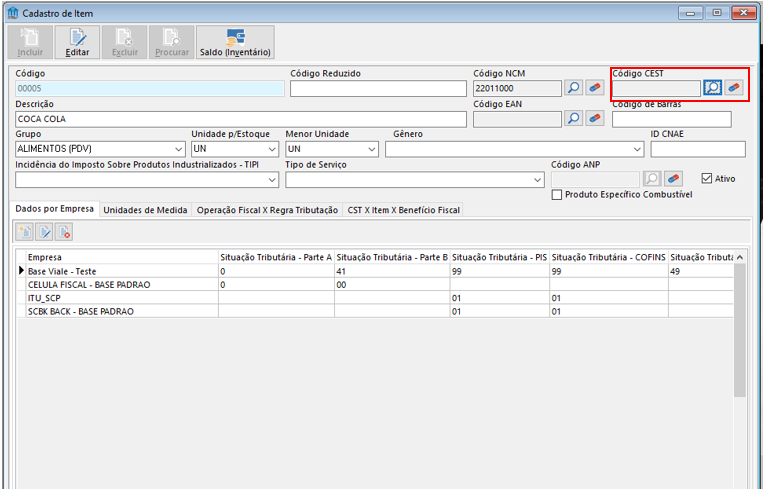This screenshot has height=496, width=765.
Task: Switch to Unidades de Medida tab
Action: (x=145, y=210)
